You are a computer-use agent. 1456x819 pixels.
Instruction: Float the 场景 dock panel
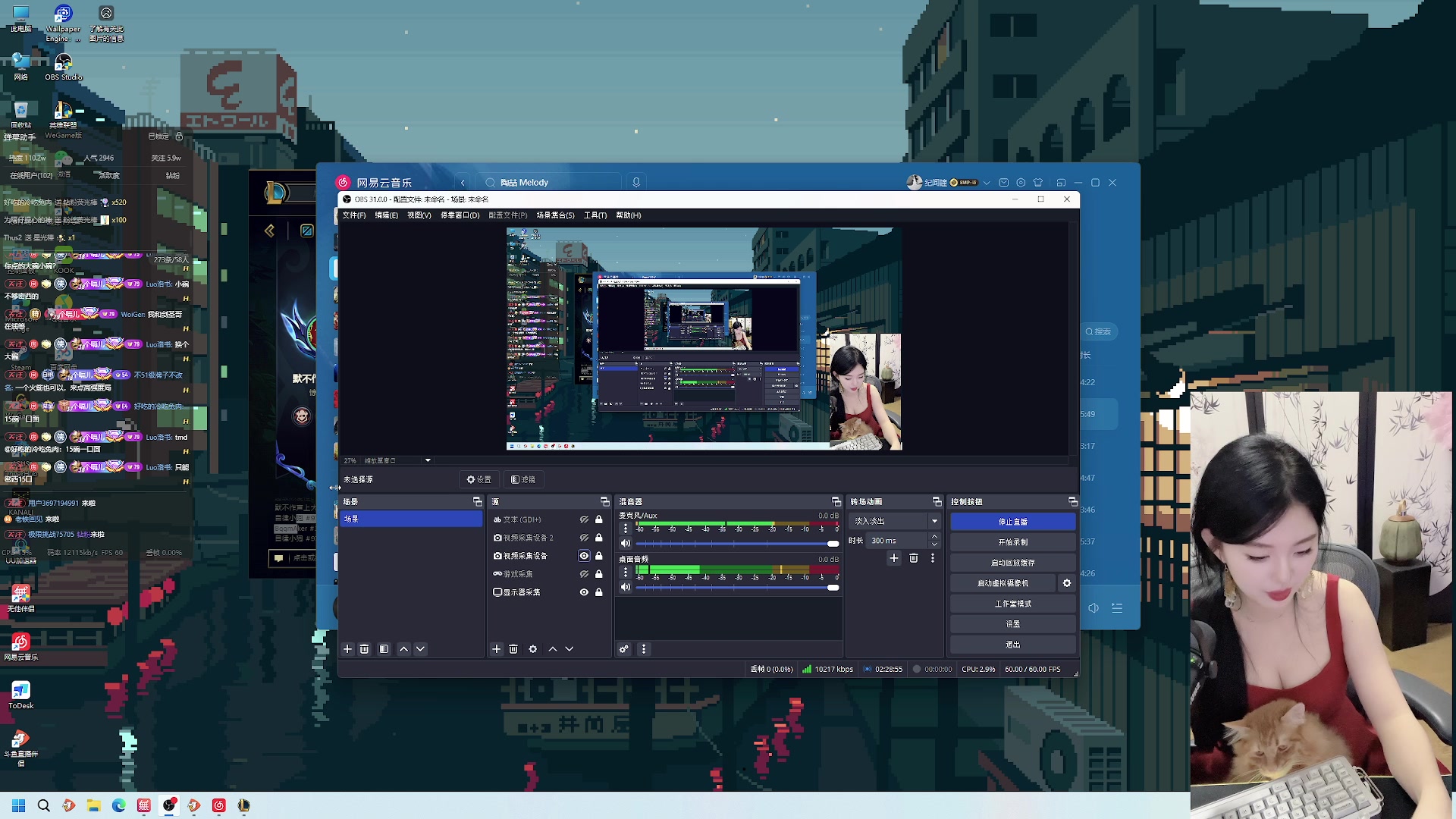tap(477, 501)
